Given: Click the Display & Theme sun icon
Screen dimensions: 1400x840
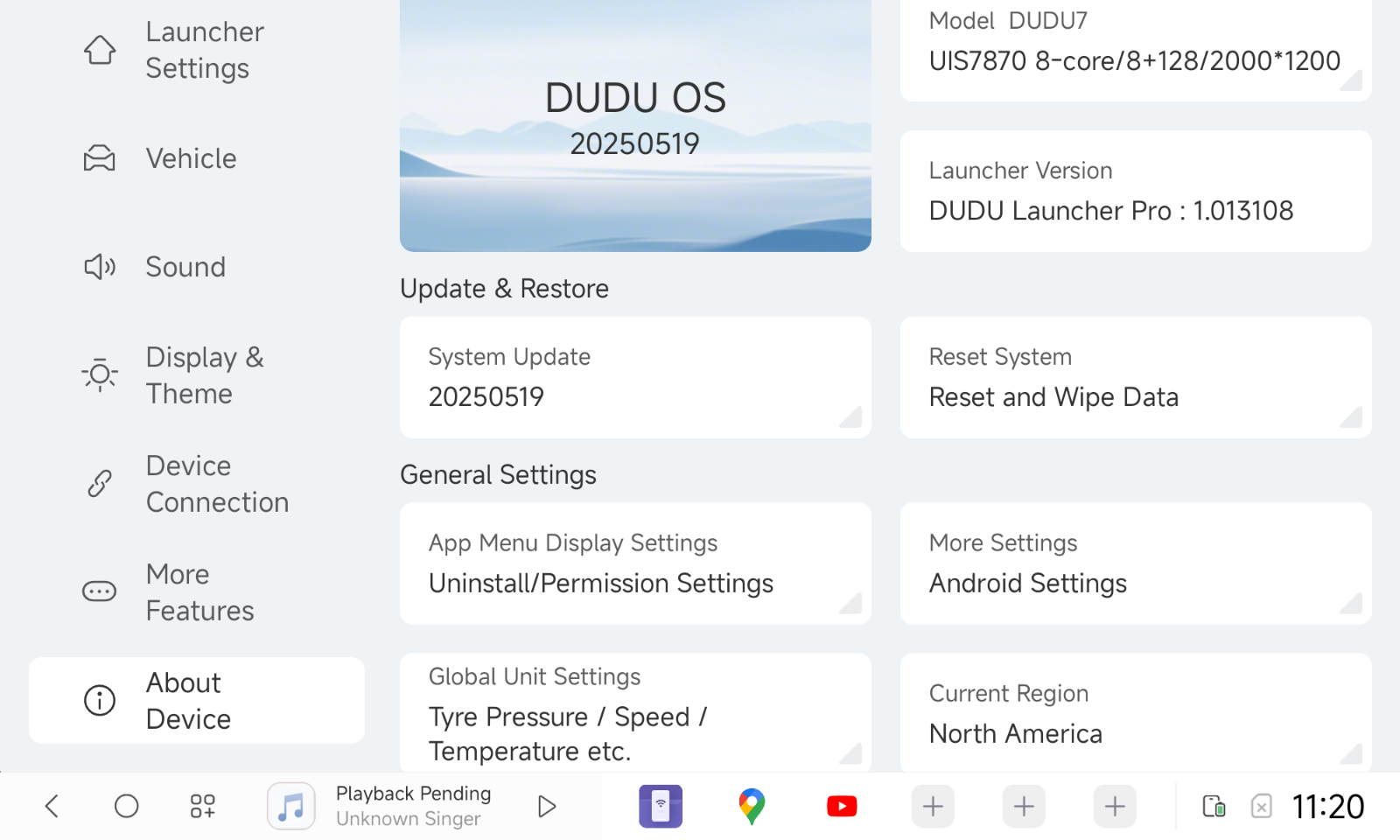Looking at the screenshot, I should pyautogui.click(x=100, y=375).
